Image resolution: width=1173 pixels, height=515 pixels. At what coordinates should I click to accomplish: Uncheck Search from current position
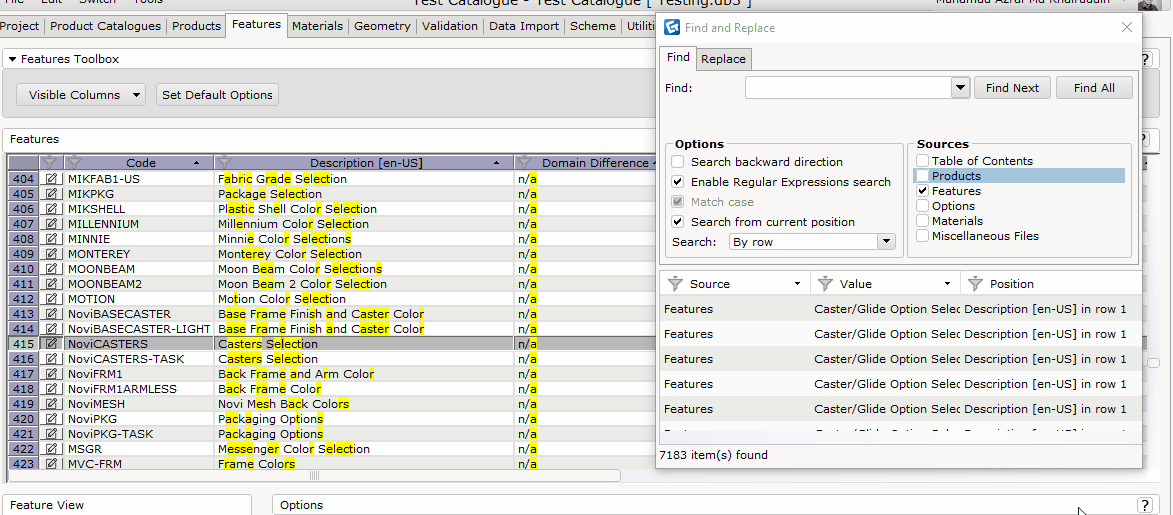[x=678, y=222]
